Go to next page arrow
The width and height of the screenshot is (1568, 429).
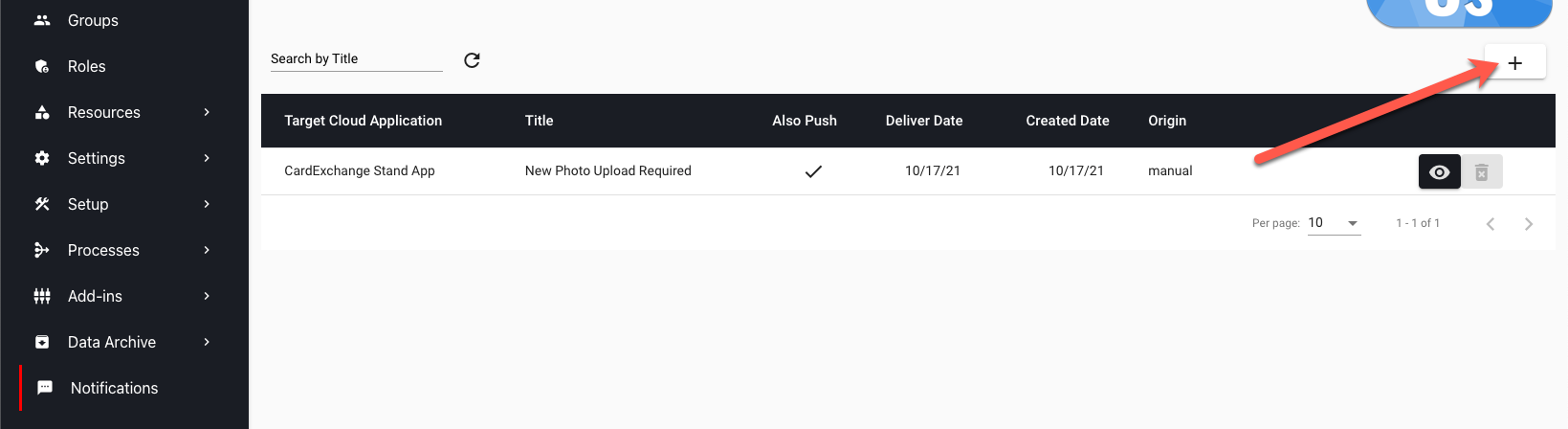point(1528,224)
